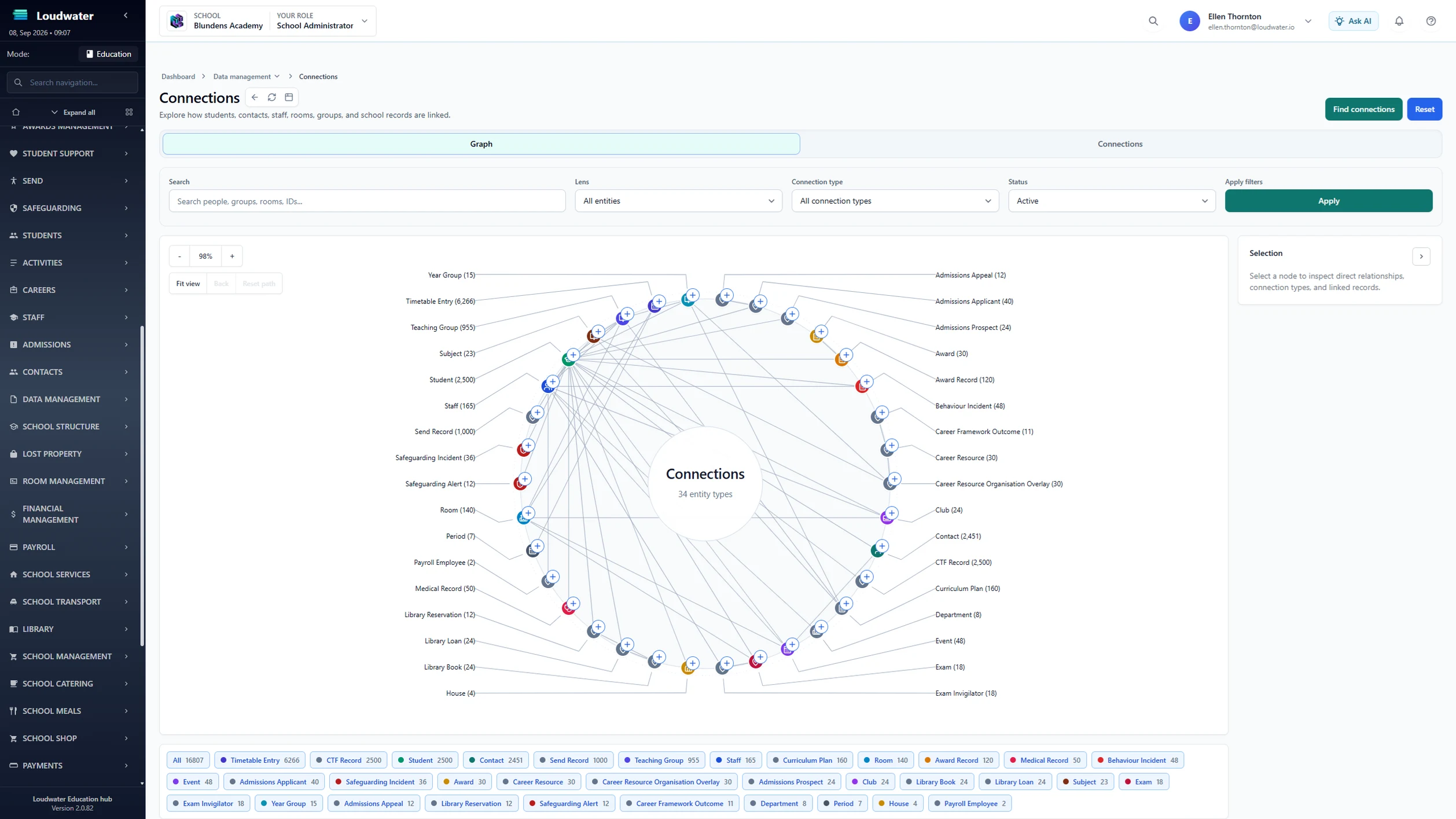Click the zoom in plus button

tap(232, 256)
